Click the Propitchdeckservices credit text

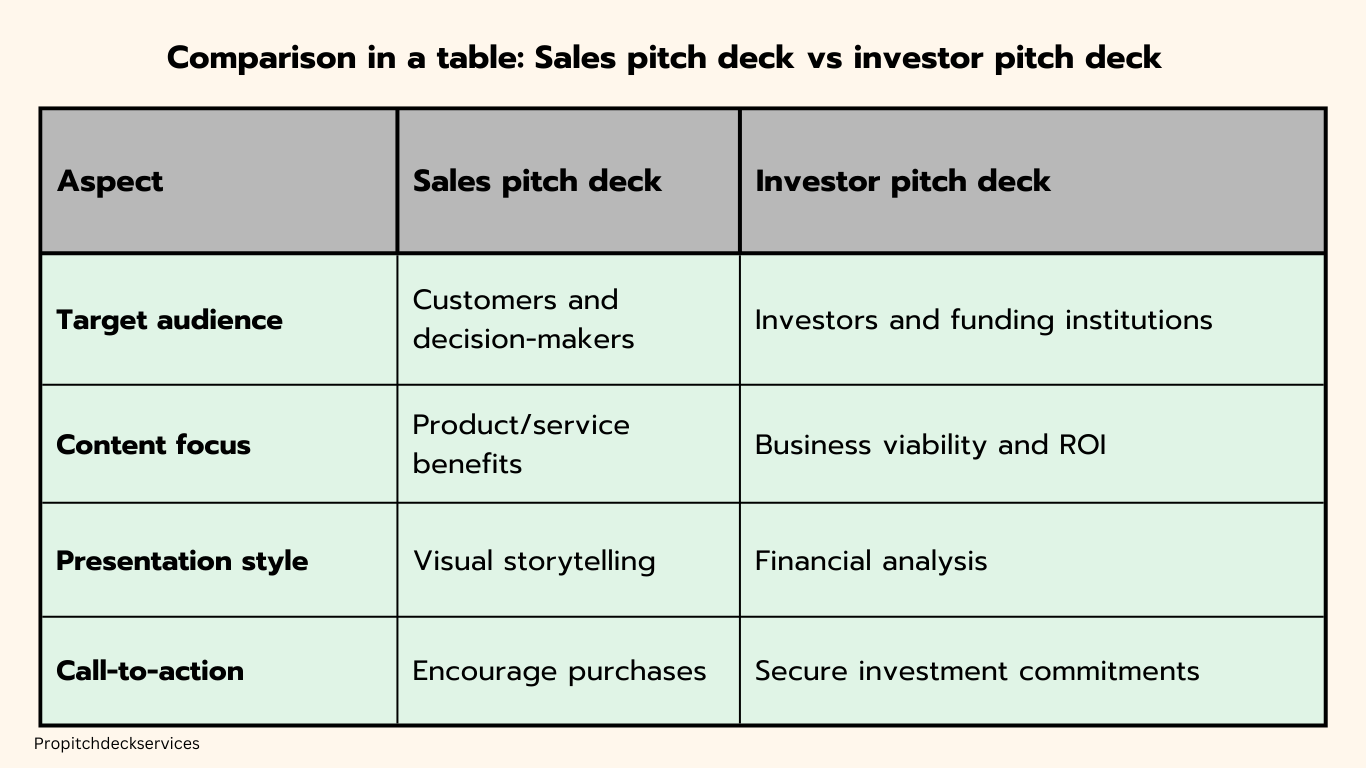coord(116,743)
